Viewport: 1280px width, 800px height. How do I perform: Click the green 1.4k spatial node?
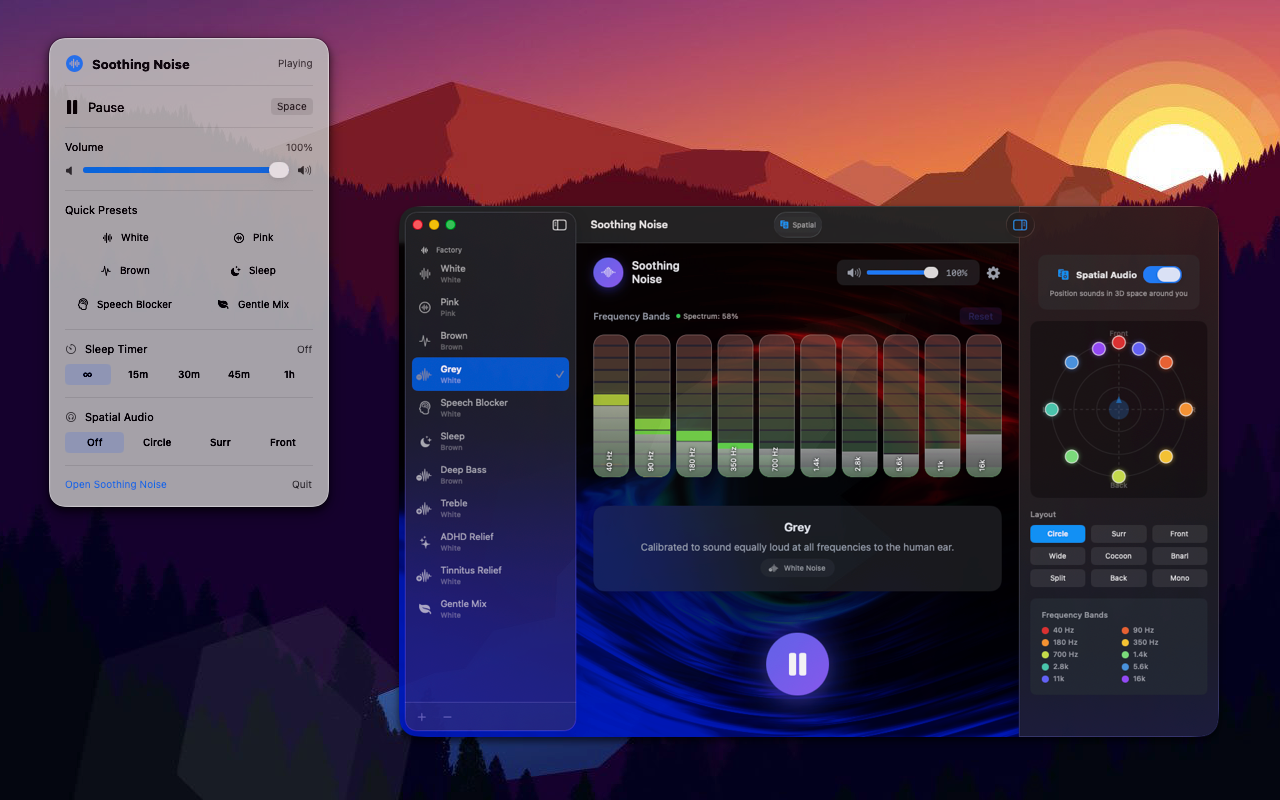(x=1072, y=456)
